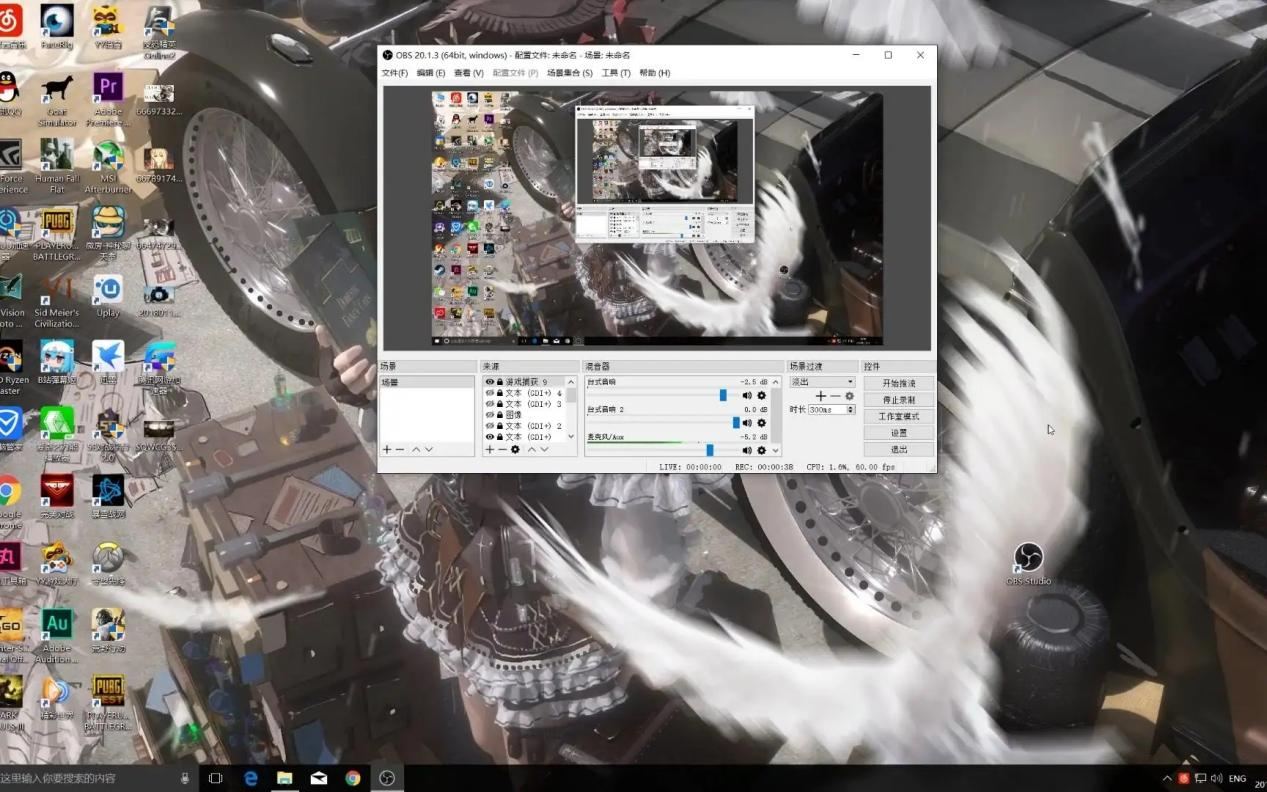This screenshot has width=1267, height=792.
Task: Open source properties gear in 来源 panel
Action: (x=515, y=450)
